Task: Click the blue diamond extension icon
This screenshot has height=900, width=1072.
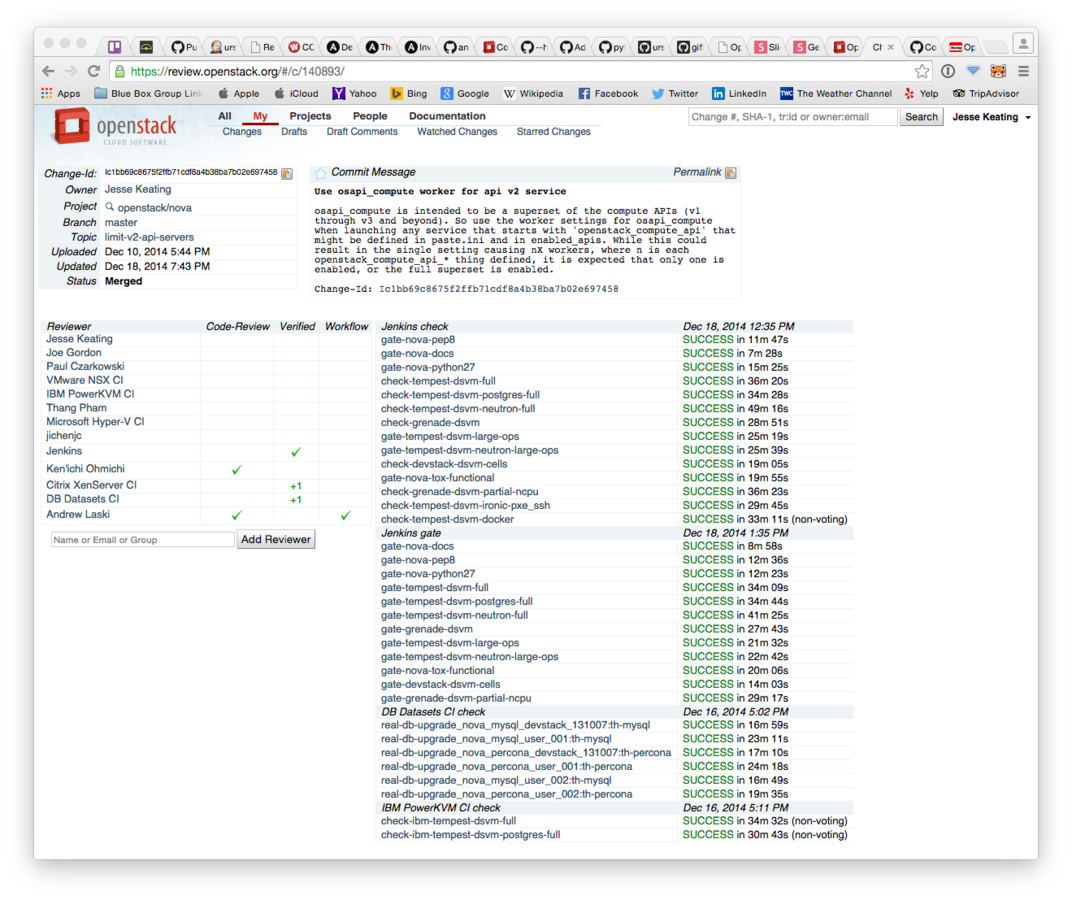Action: coord(973,71)
